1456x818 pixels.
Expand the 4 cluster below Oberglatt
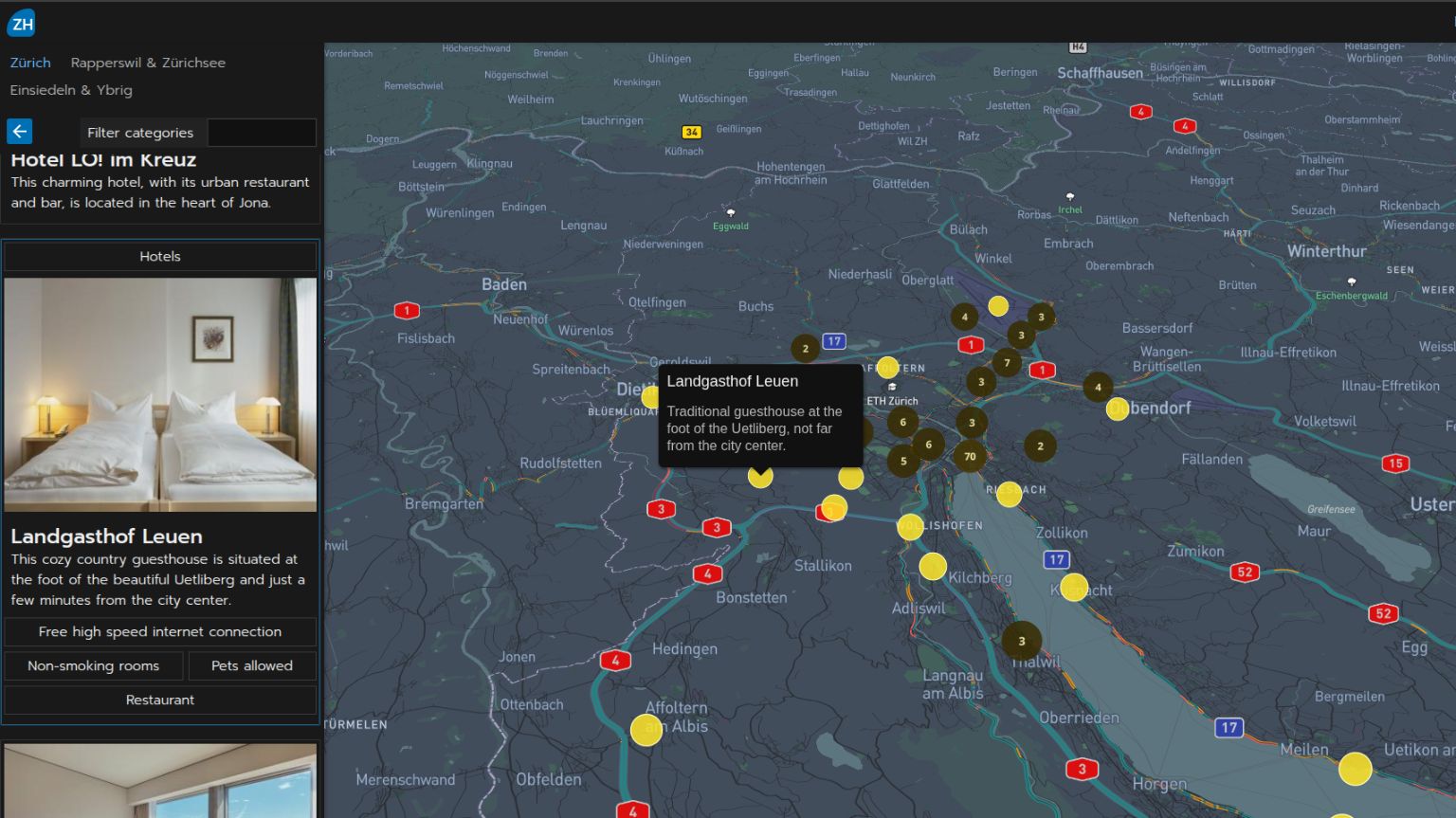[x=964, y=317]
